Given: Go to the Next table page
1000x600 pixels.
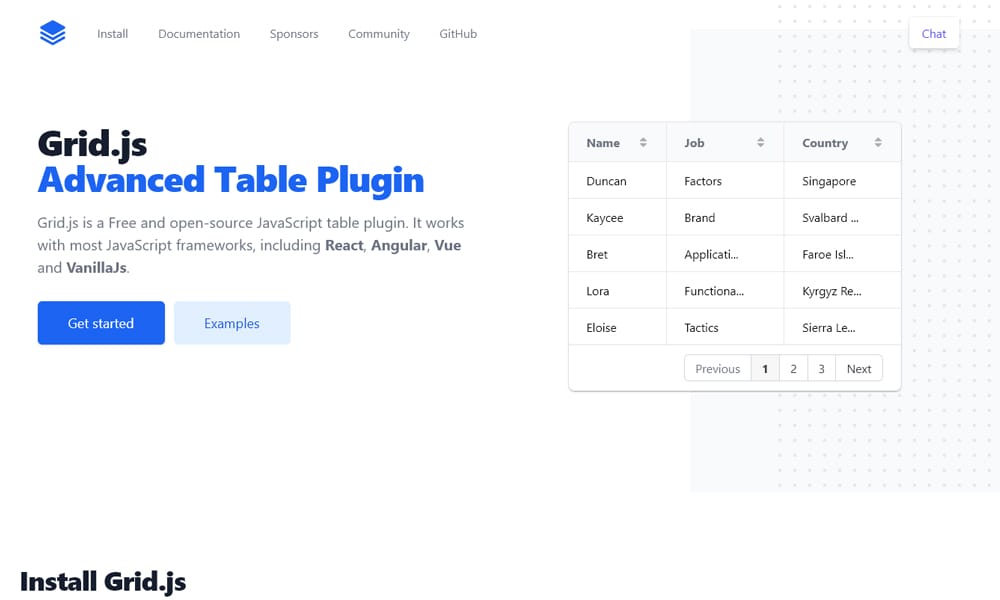Looking at the screenshot, I should (859, 369).
